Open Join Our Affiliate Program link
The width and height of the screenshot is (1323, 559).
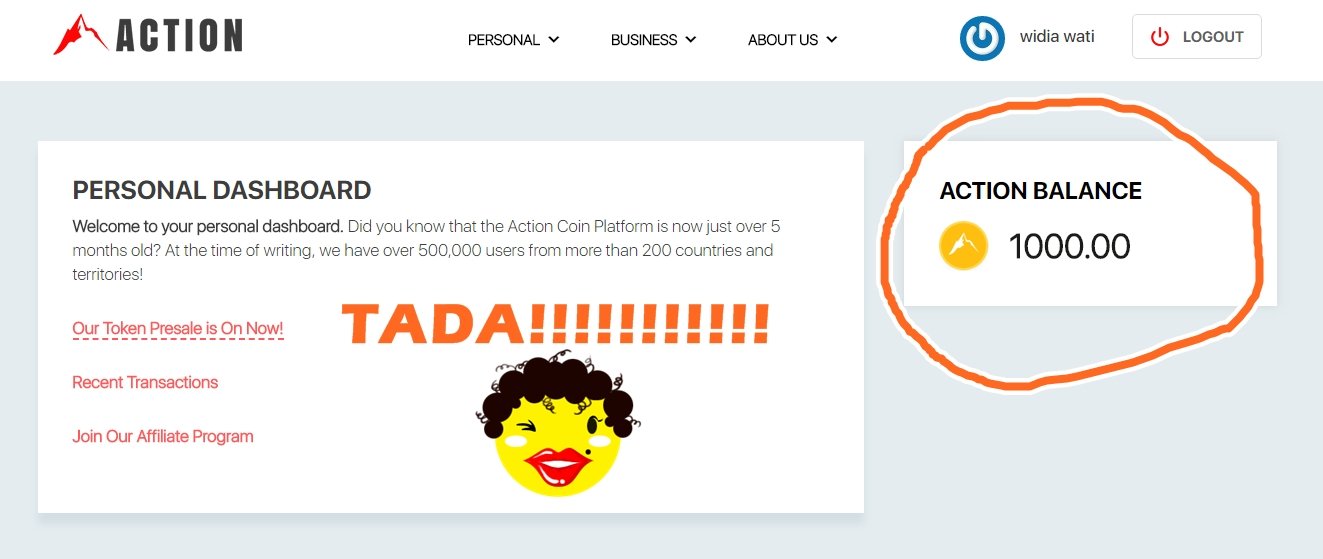tap(163, 436)
